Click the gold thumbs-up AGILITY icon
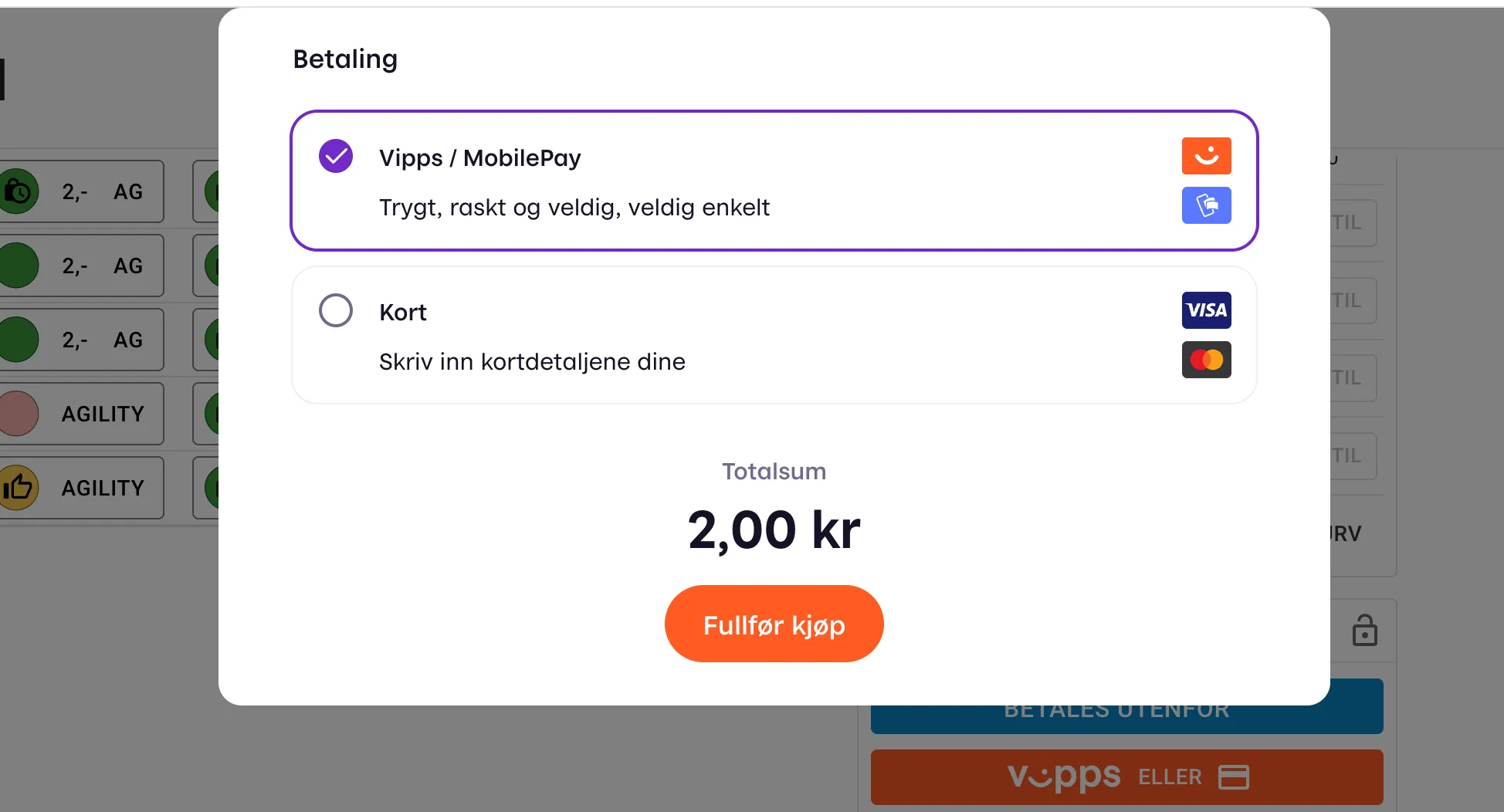Screen dimensions: 1504x812 coord(20,487)
